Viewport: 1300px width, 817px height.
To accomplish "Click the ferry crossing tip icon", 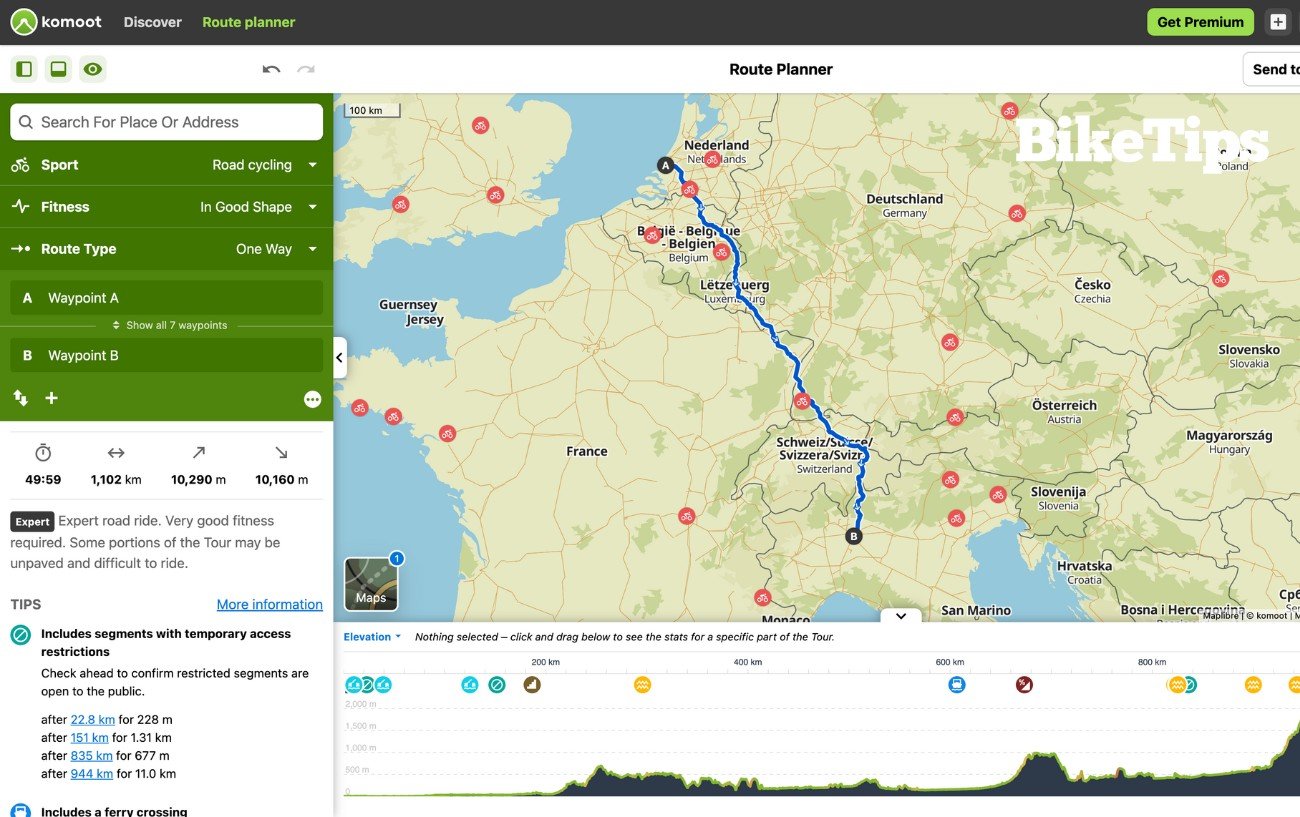I will pos(20,810).
